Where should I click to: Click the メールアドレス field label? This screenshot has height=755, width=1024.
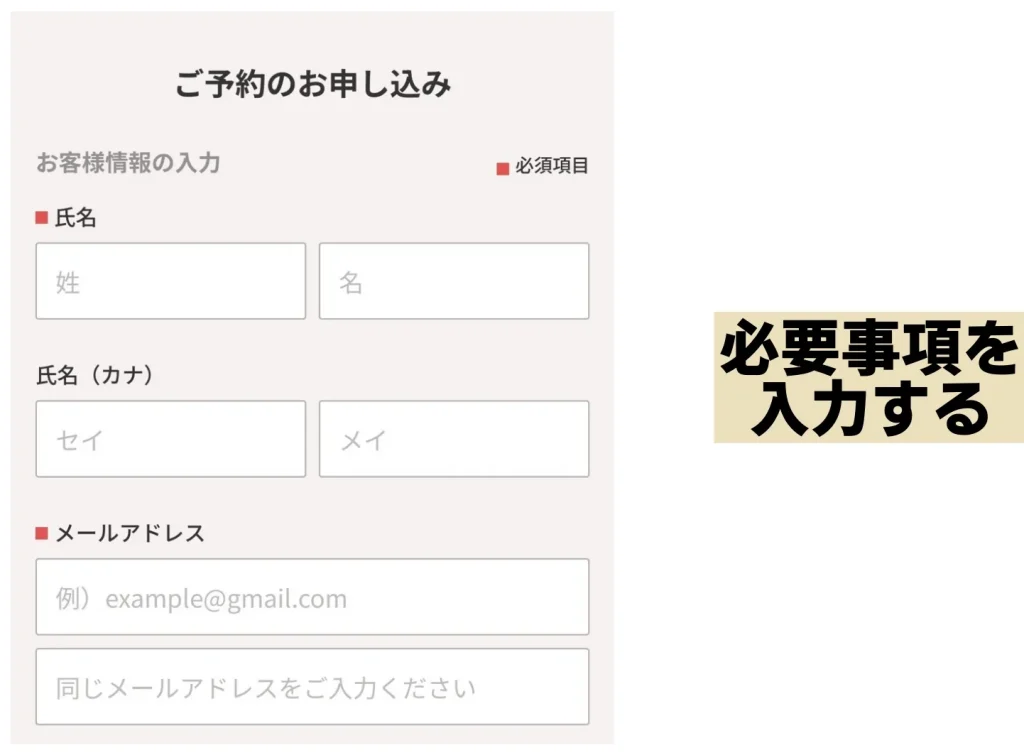coord(130,534)
